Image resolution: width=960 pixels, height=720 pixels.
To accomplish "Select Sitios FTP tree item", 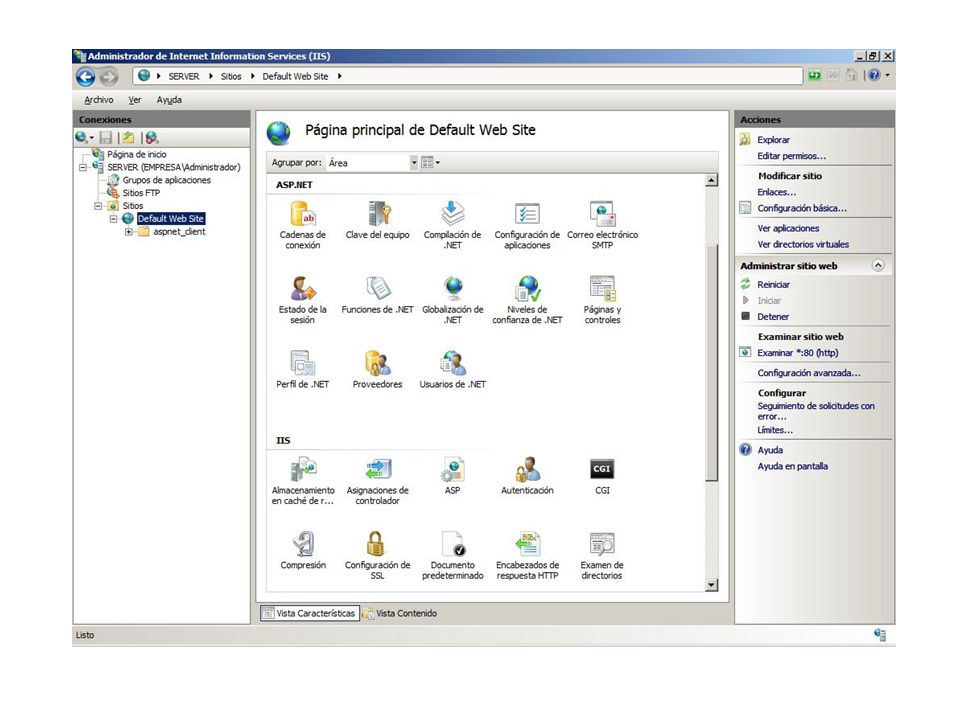I will pos(141,193).
